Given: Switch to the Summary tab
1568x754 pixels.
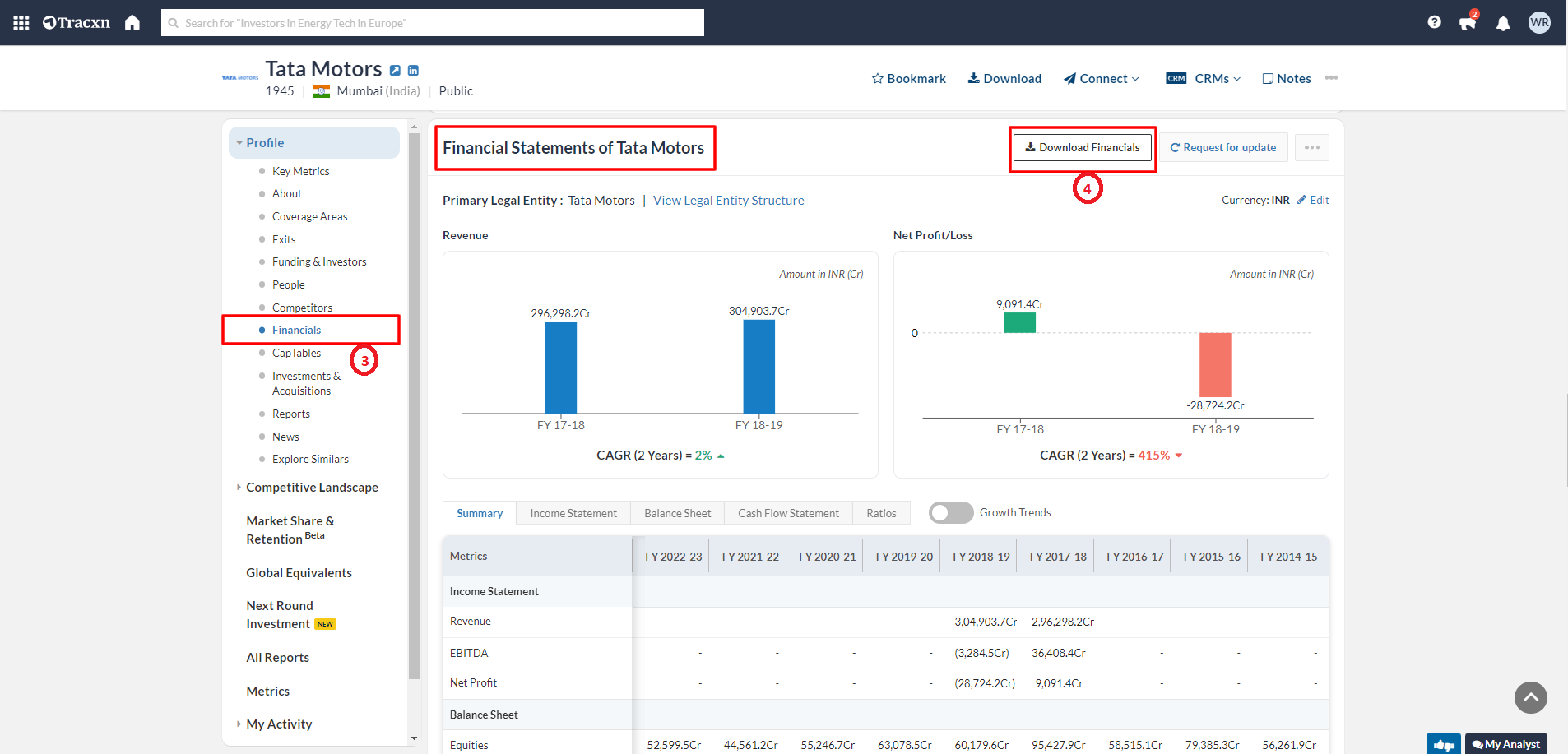Looking at the screenshot, I should [x=480, y=513].
